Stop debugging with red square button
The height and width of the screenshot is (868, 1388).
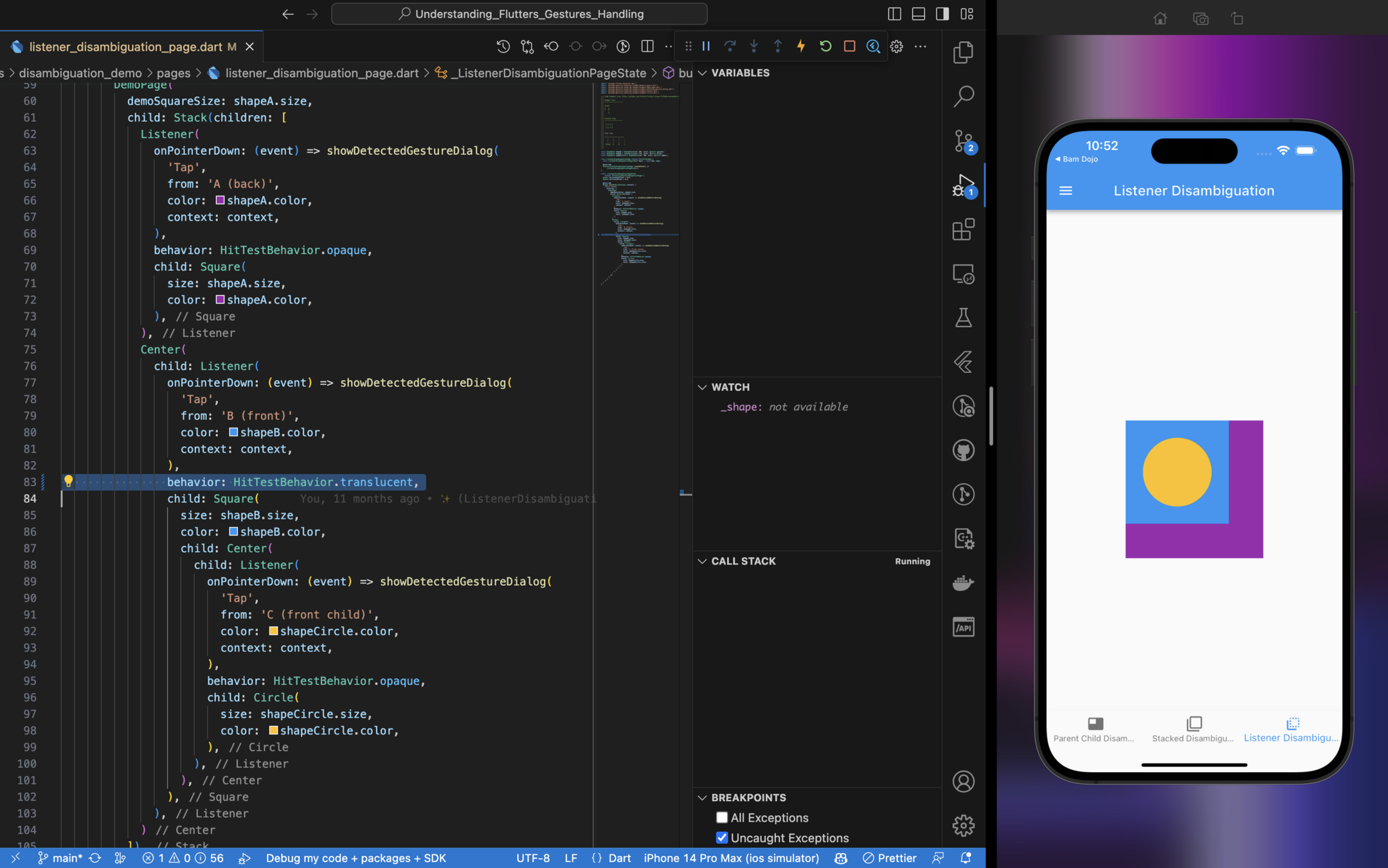coord(849,46)
